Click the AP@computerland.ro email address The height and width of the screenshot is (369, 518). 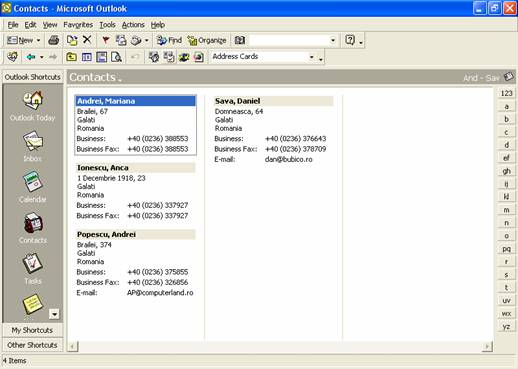[160, 293]
